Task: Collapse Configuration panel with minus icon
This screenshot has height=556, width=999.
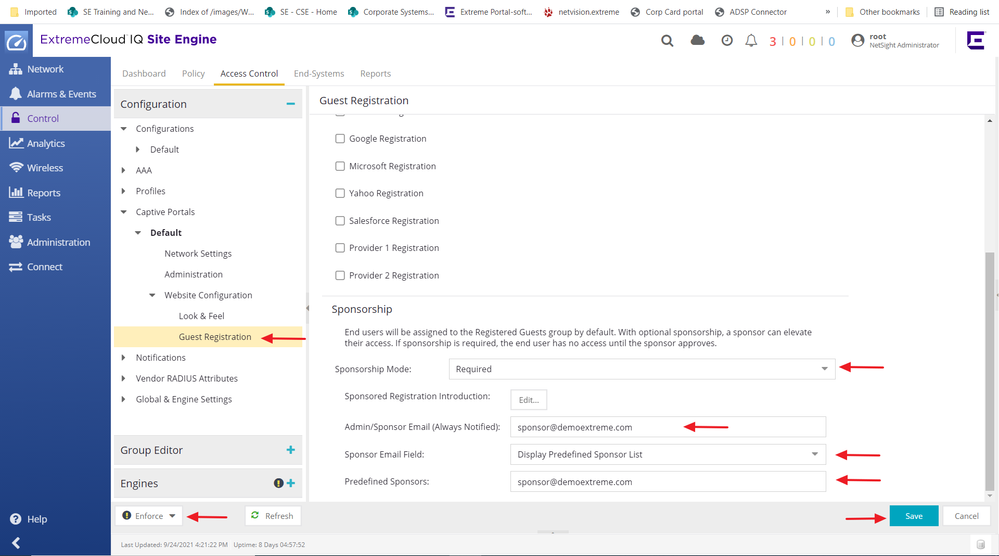Action: pyautogui.click(x=291, y=104)
